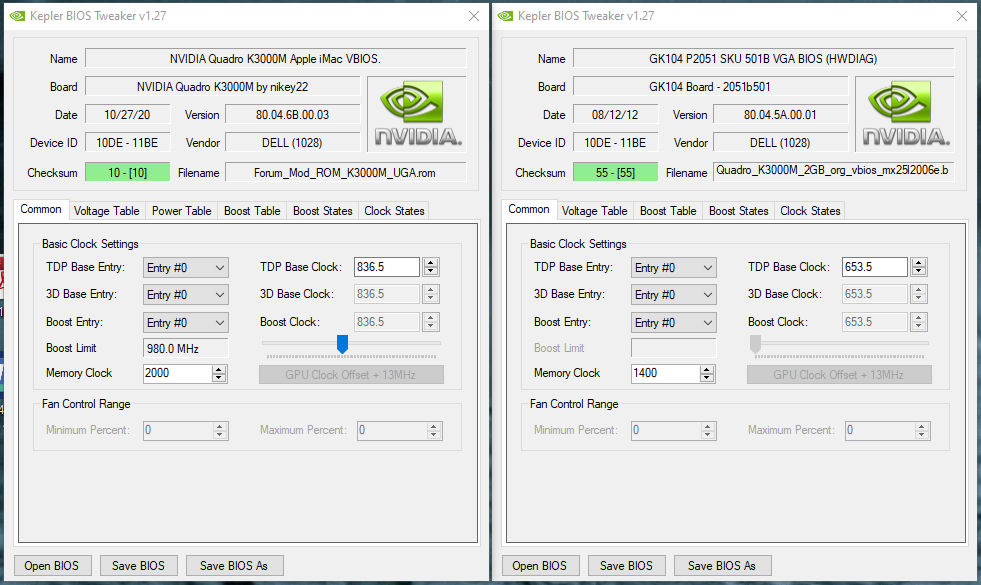This screenshot has height=585, width=981.
Task: Switch to Voltage Table tab in right window
Action: 594,211
